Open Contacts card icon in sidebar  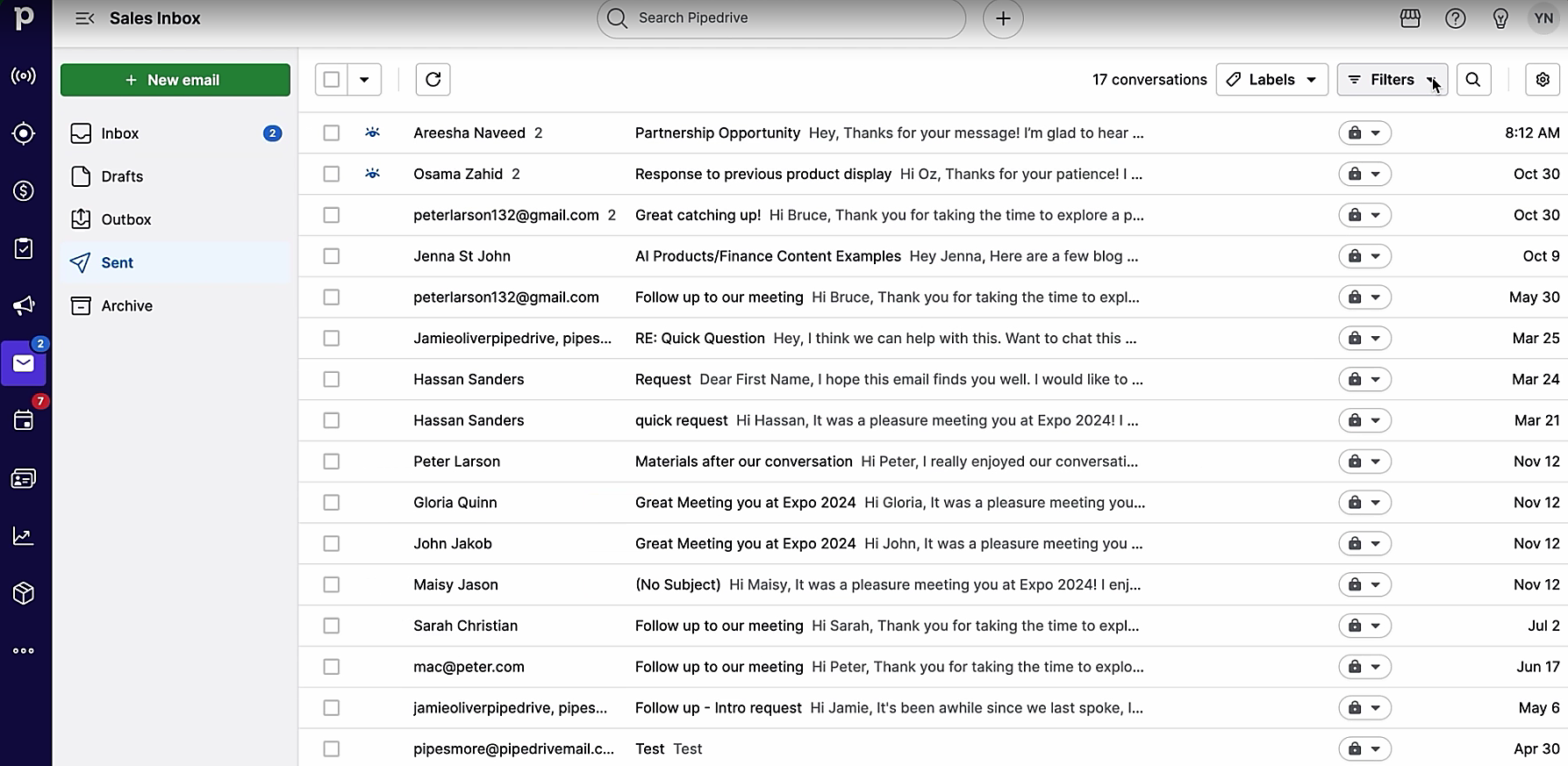[24, 478]
